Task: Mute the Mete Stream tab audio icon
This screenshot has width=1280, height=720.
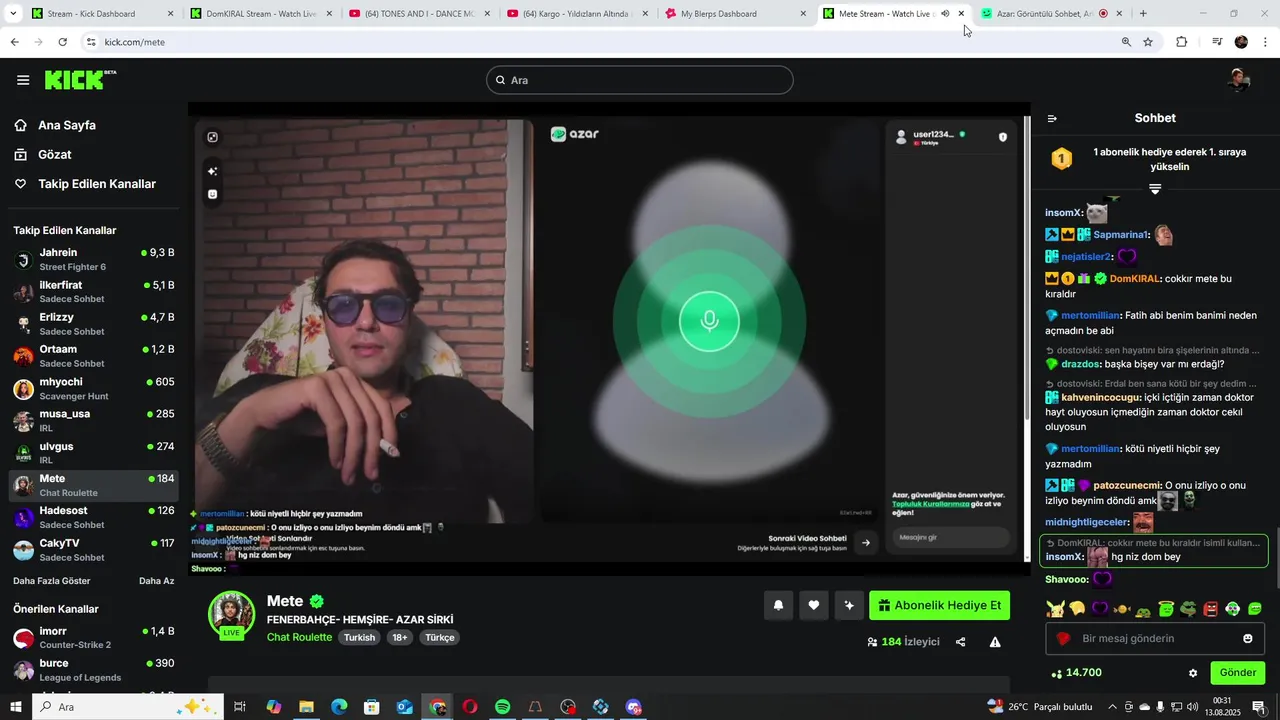Action: click(x=945, y=14)
